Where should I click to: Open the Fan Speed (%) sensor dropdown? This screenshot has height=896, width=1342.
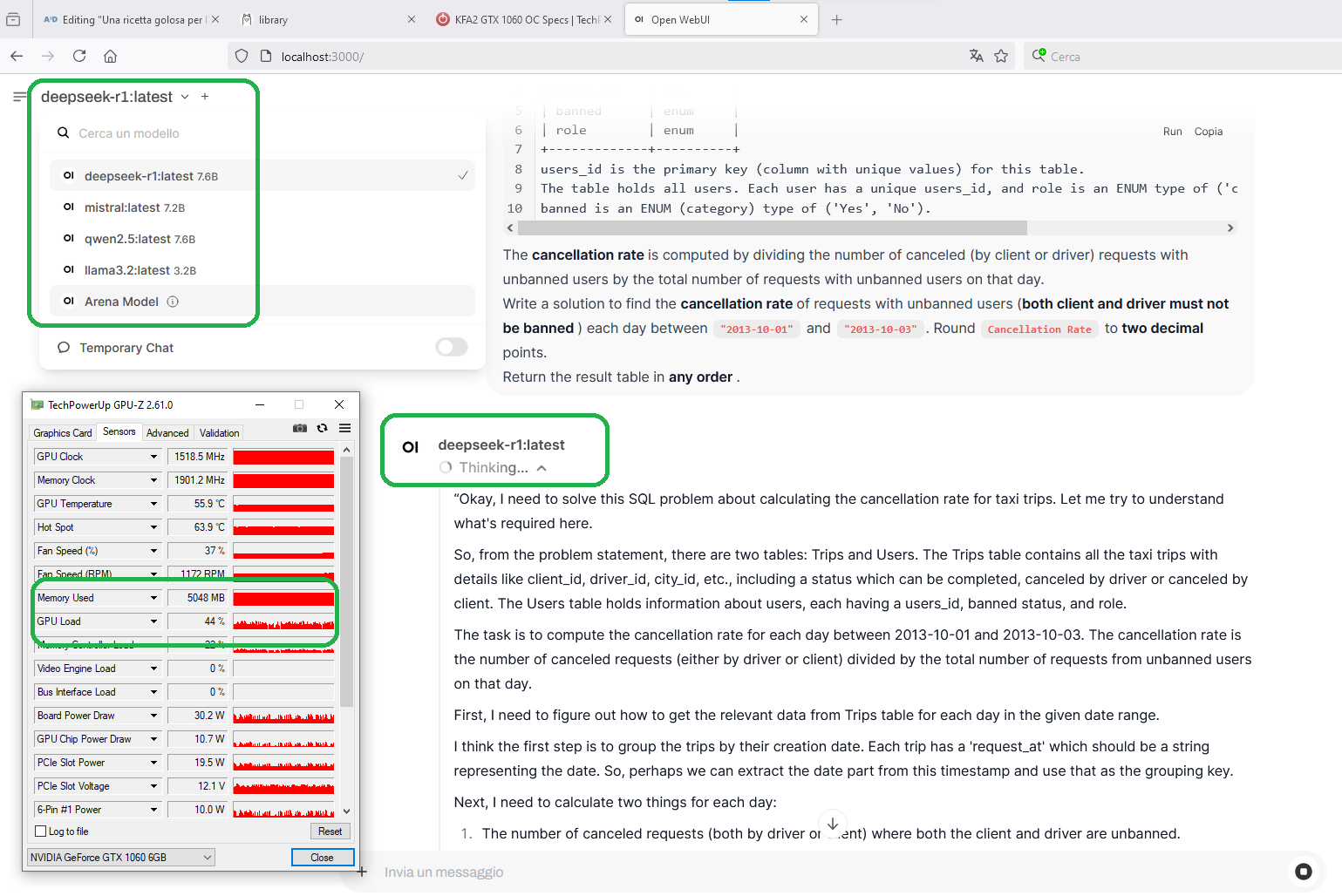tap(154, 551)
